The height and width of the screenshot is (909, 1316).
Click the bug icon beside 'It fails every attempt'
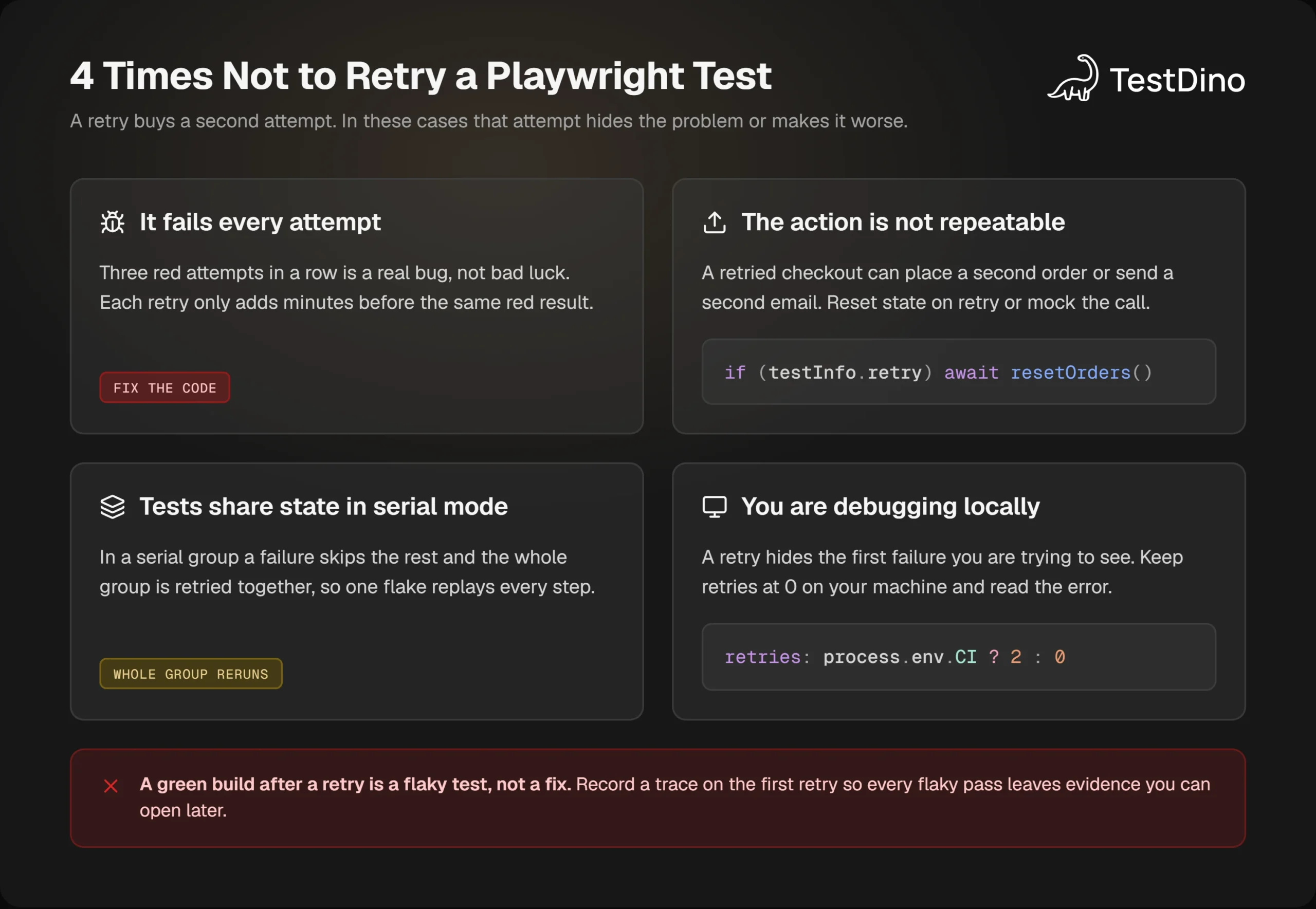point(112,222)
